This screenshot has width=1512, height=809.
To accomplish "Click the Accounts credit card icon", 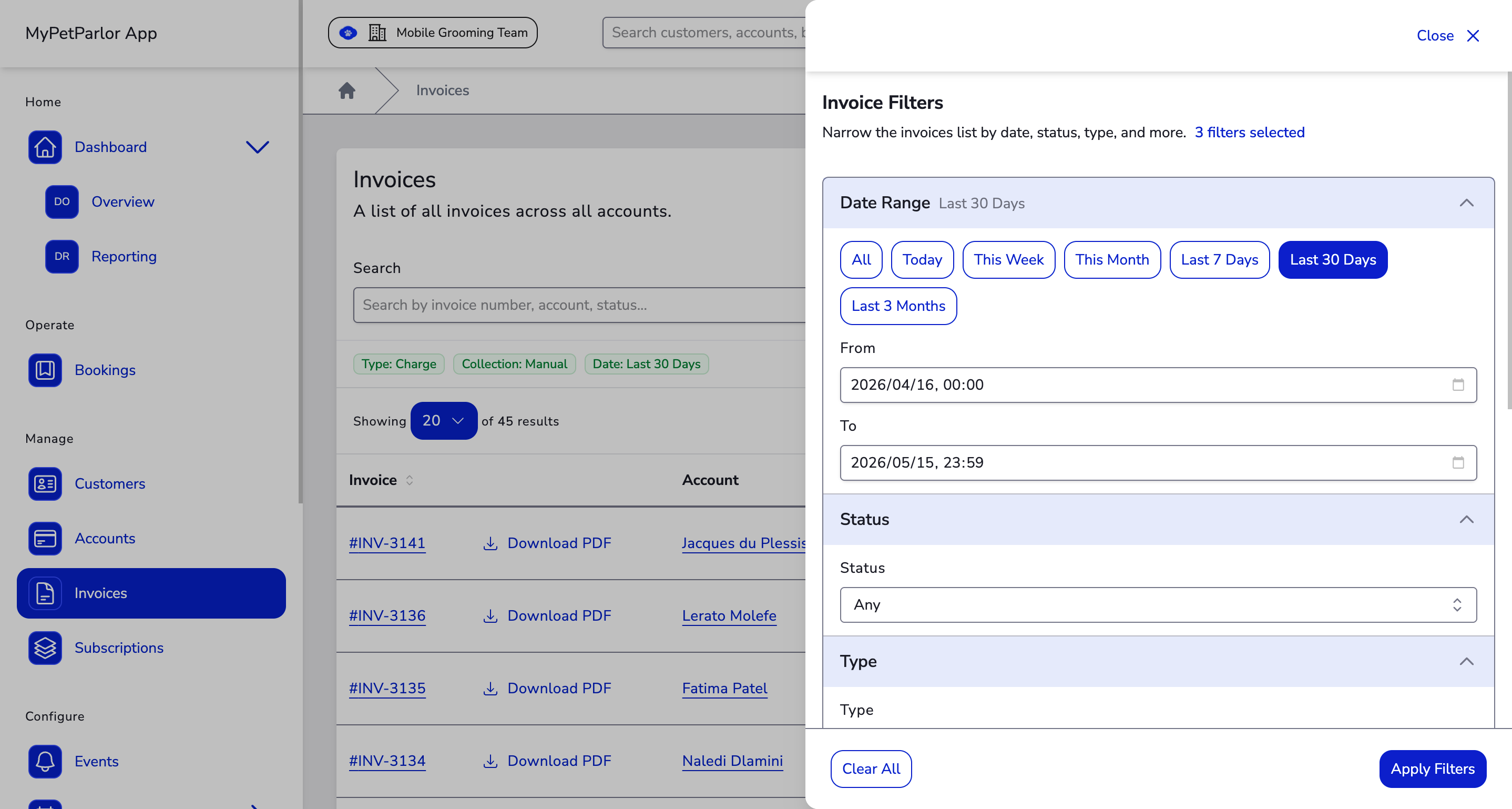I will tap(45, 538).
